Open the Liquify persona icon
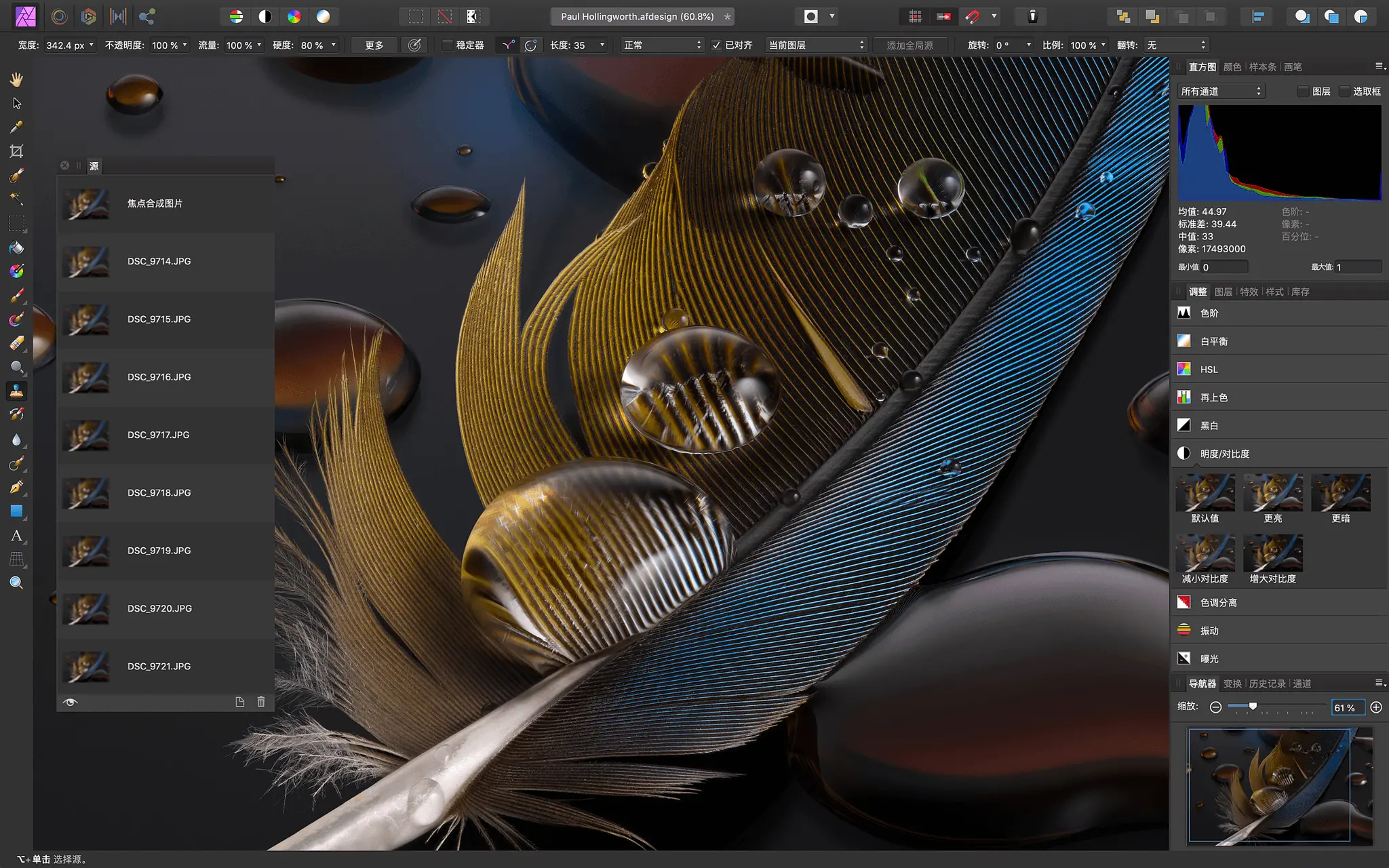Screen dimensions: 1389x868 [x=60, y=16]
